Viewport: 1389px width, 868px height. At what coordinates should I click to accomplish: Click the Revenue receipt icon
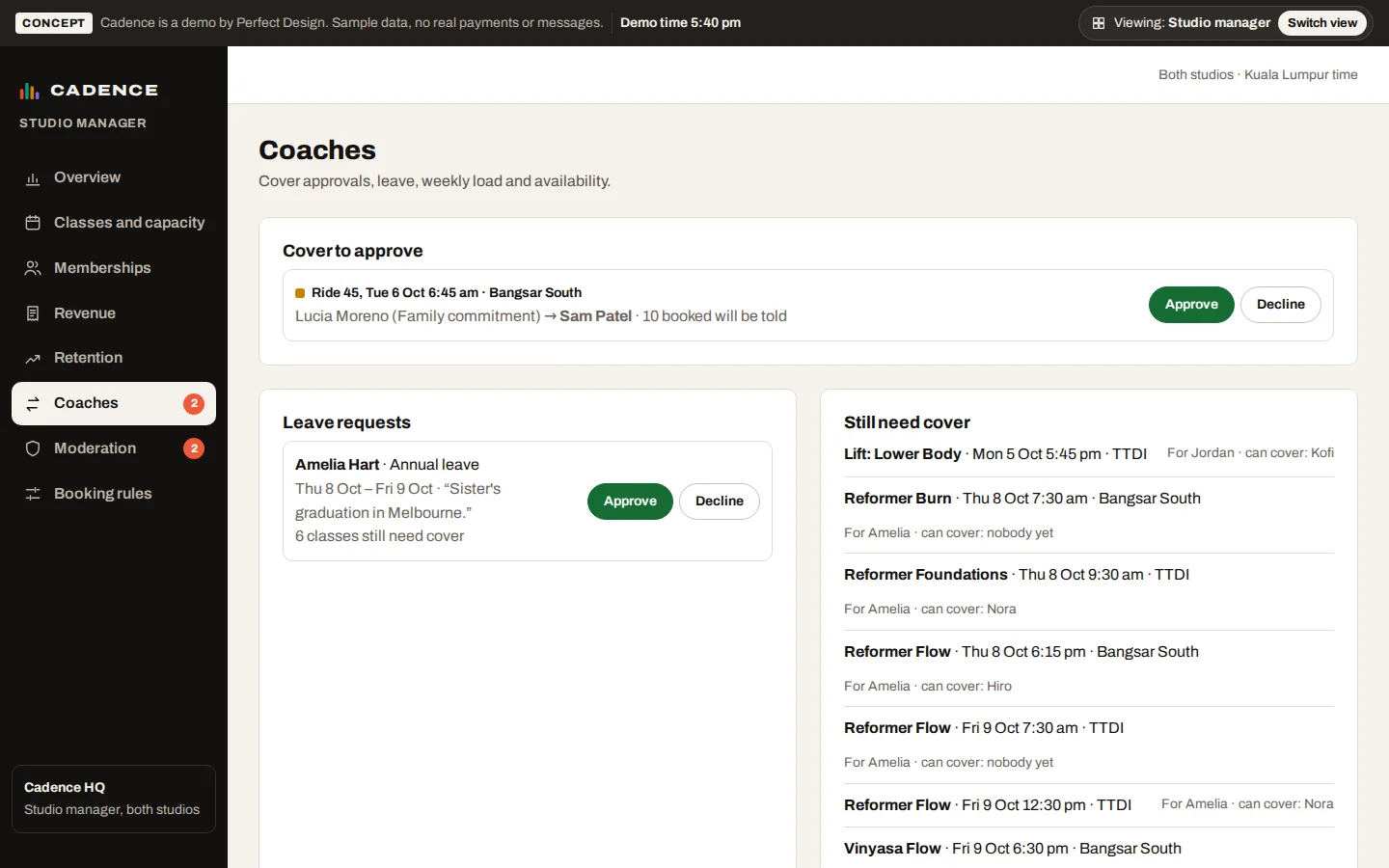(x=33, y=313)
